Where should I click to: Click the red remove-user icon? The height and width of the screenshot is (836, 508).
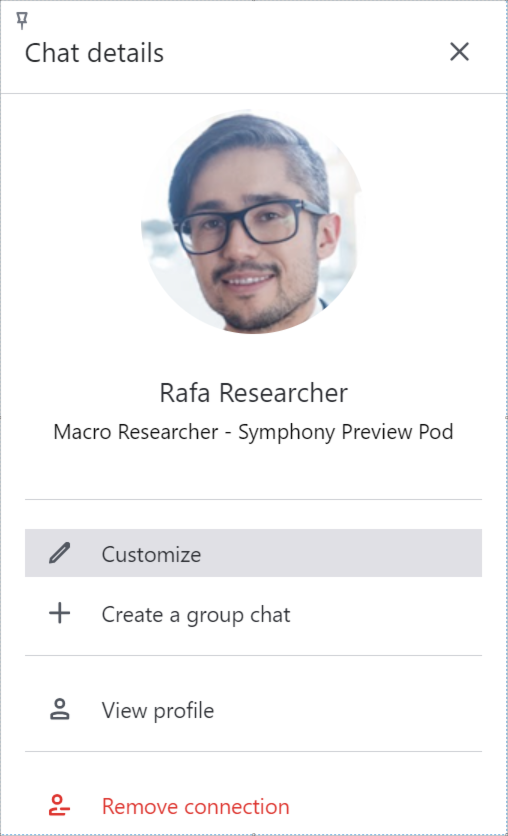pos(60,806)
